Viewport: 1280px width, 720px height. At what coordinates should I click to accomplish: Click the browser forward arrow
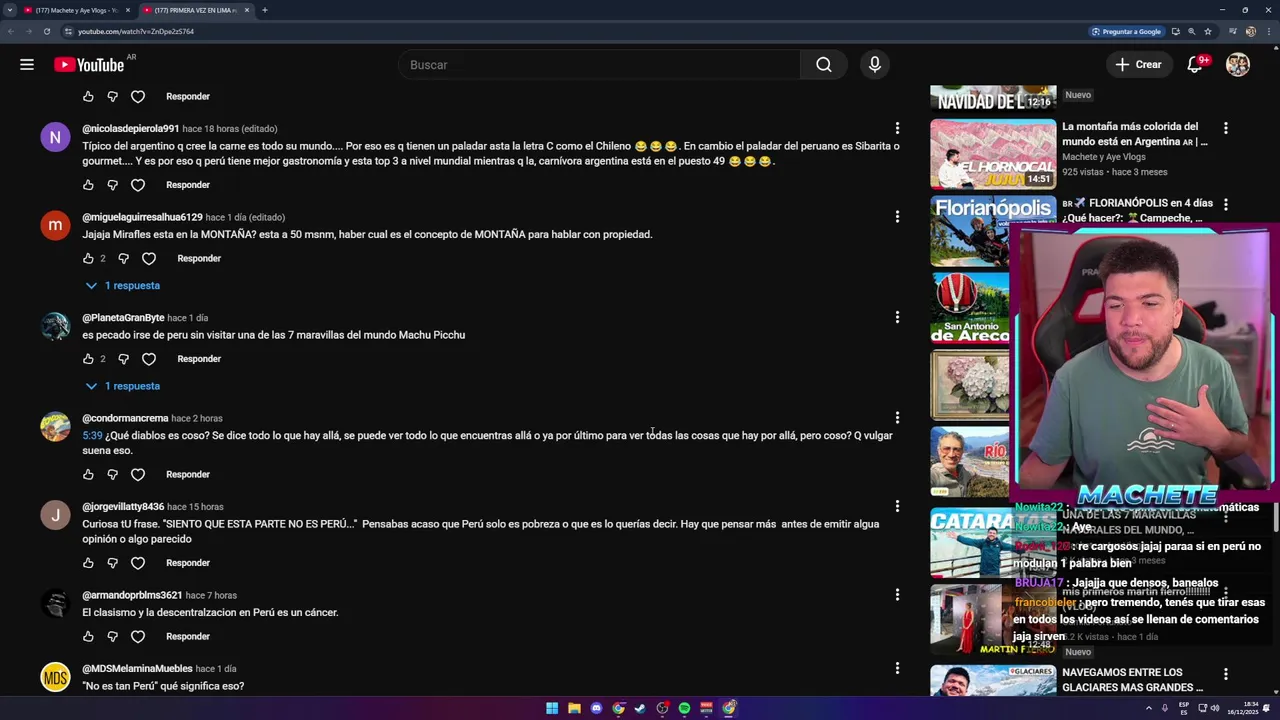click(x=28, y=31)
